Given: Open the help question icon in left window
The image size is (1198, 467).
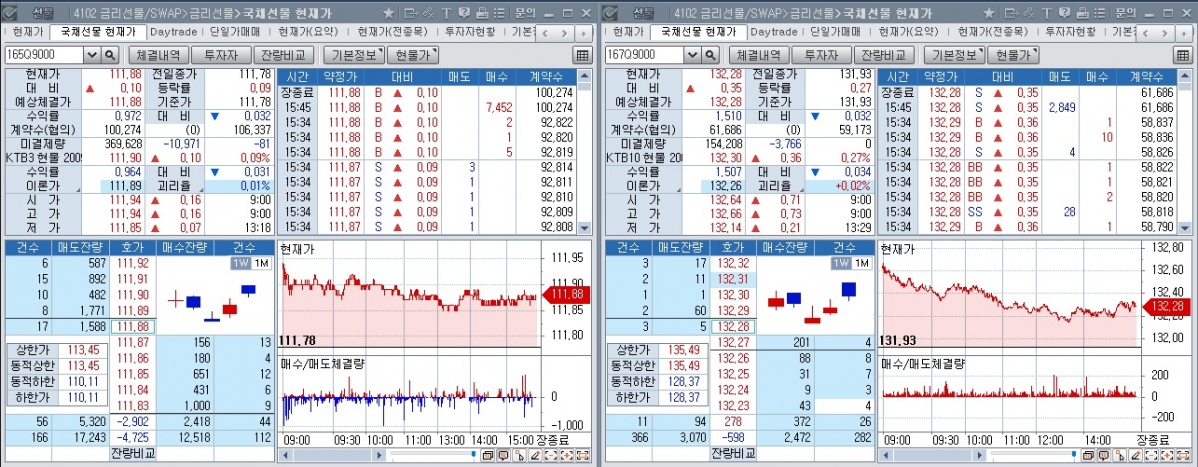Looking at the screenshot, I should 463,13.
